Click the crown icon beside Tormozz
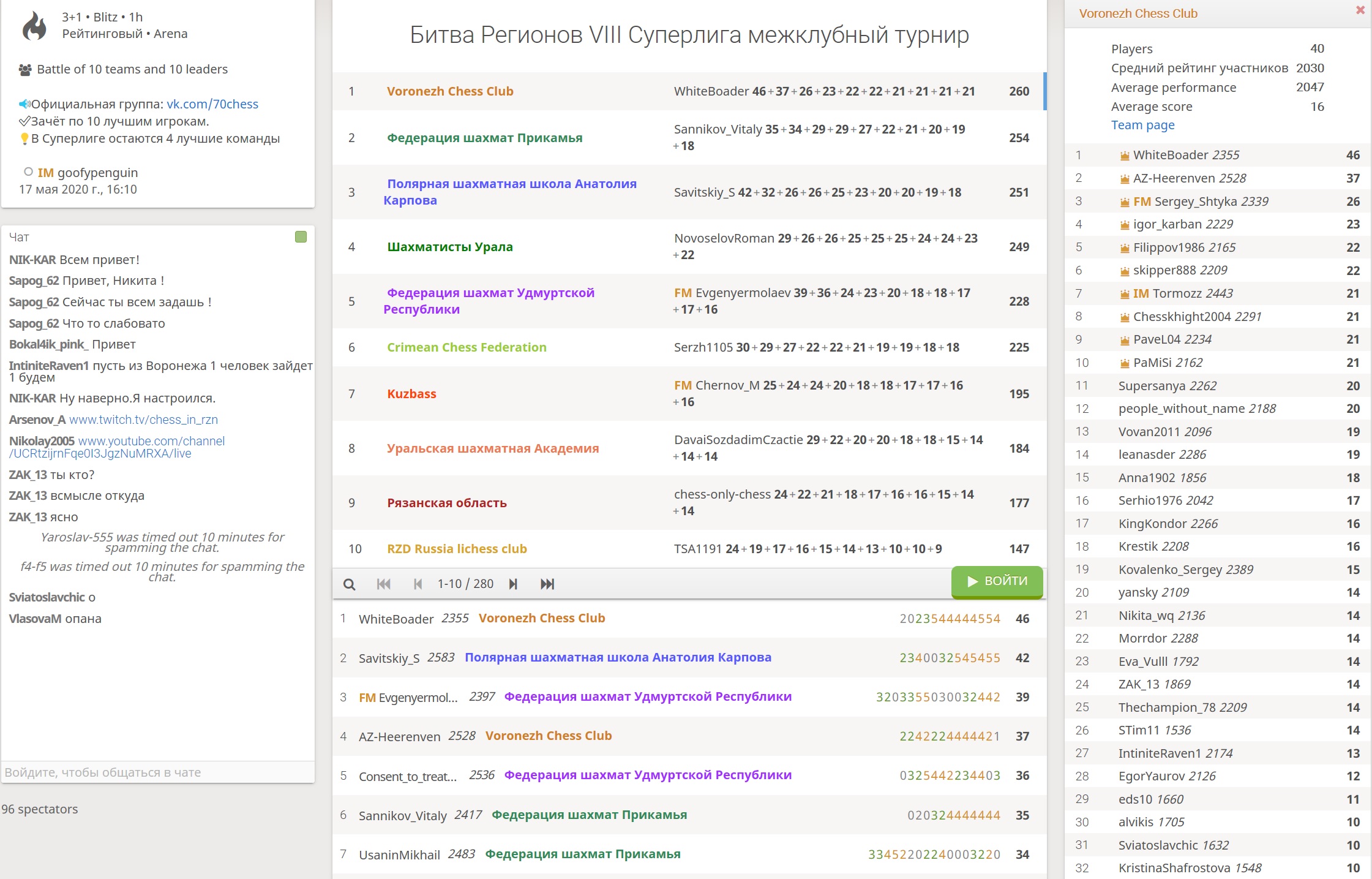Viewport: 1372px width, 879px height. coord(1125,294)
